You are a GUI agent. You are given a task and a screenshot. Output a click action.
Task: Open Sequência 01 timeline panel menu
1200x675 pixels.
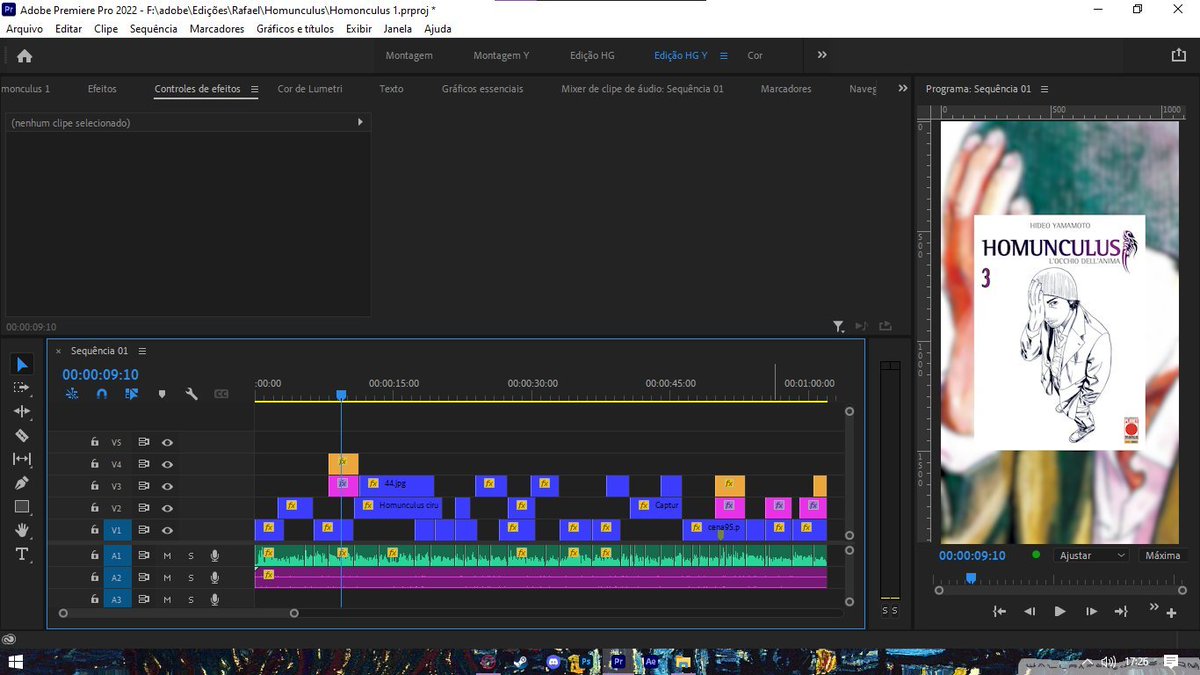click(142, 351)
